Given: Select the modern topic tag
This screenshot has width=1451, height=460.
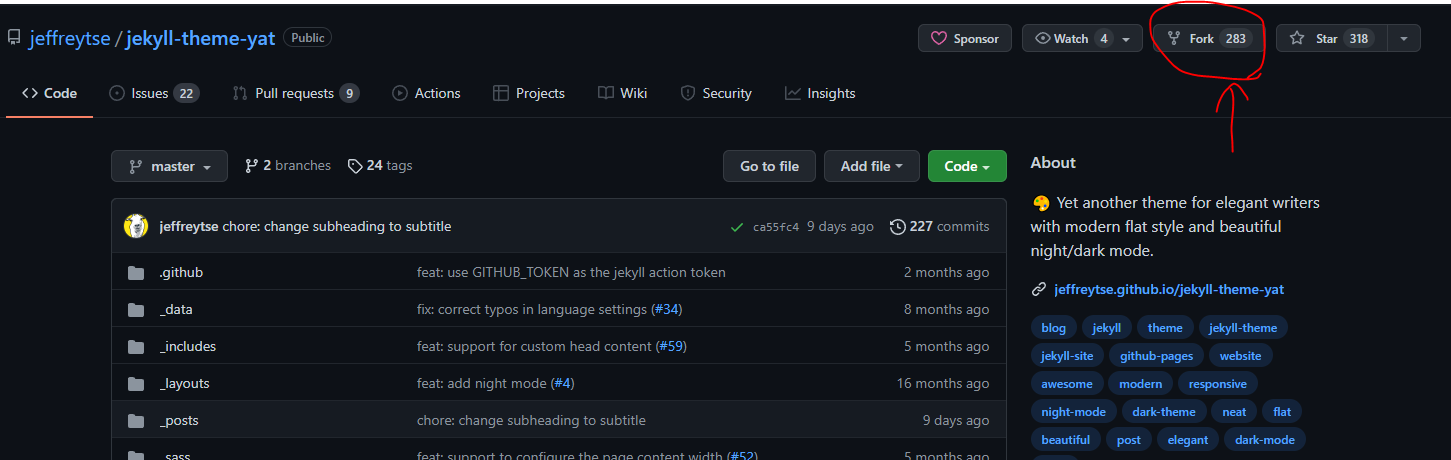Looking at the screenshot, I should coord(1141,384).
